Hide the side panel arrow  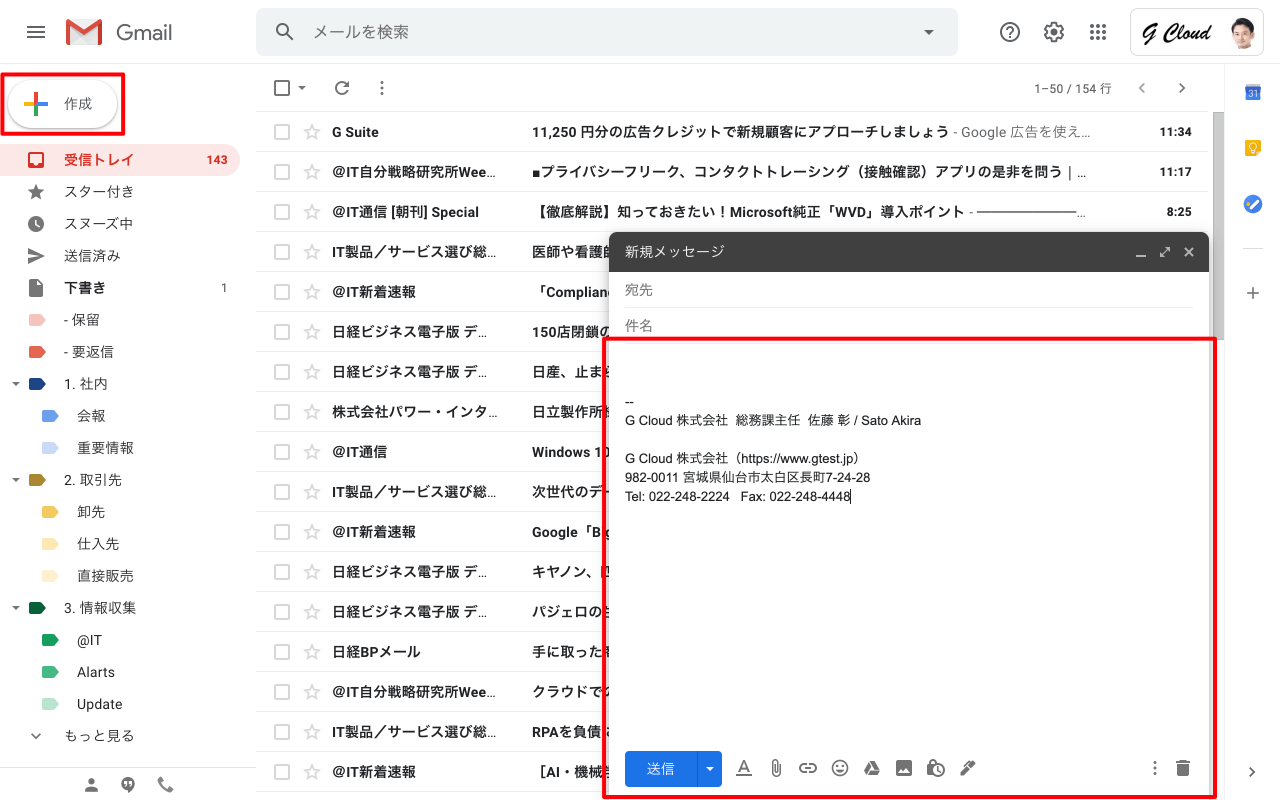click(1252, 772)
